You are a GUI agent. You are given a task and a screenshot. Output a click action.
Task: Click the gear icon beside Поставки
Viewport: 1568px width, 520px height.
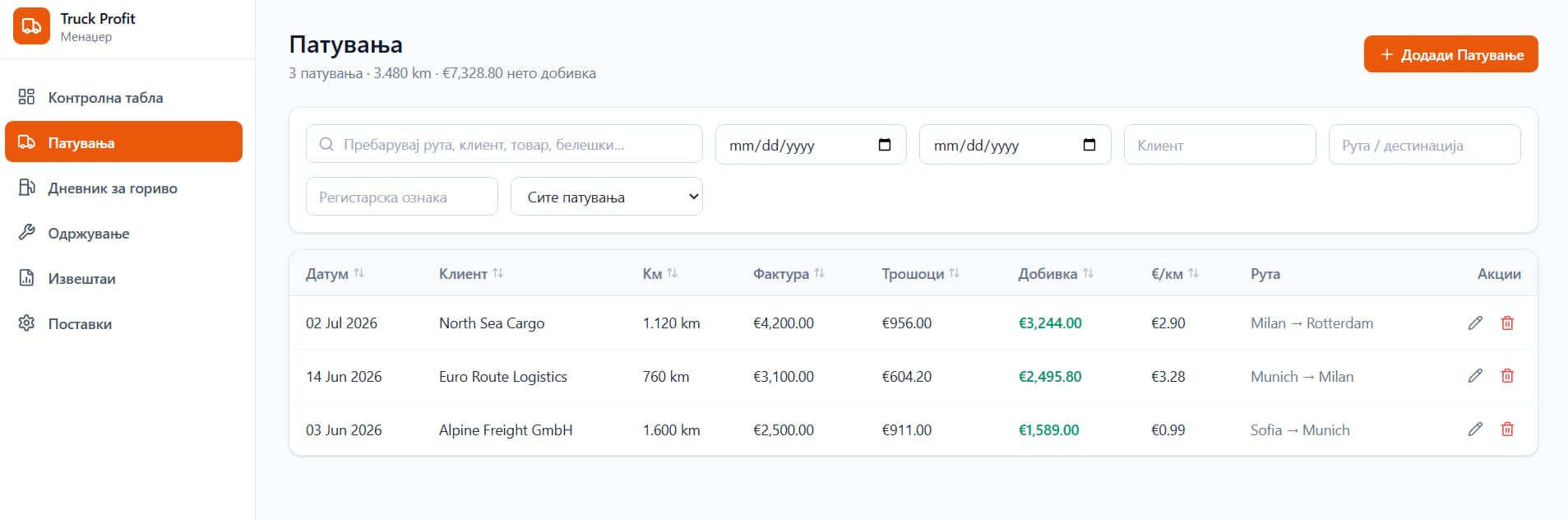pyautogui.click(x=26, y=323)
